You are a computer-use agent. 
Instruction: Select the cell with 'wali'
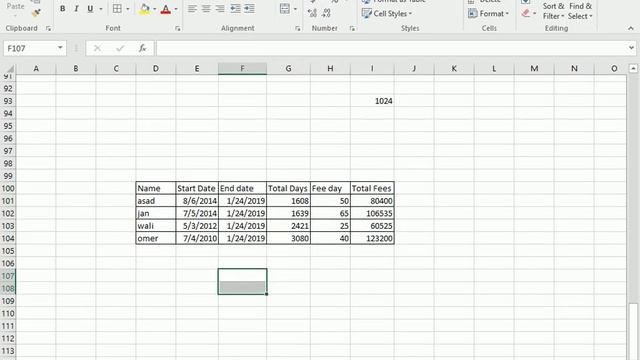click(156, 226)
